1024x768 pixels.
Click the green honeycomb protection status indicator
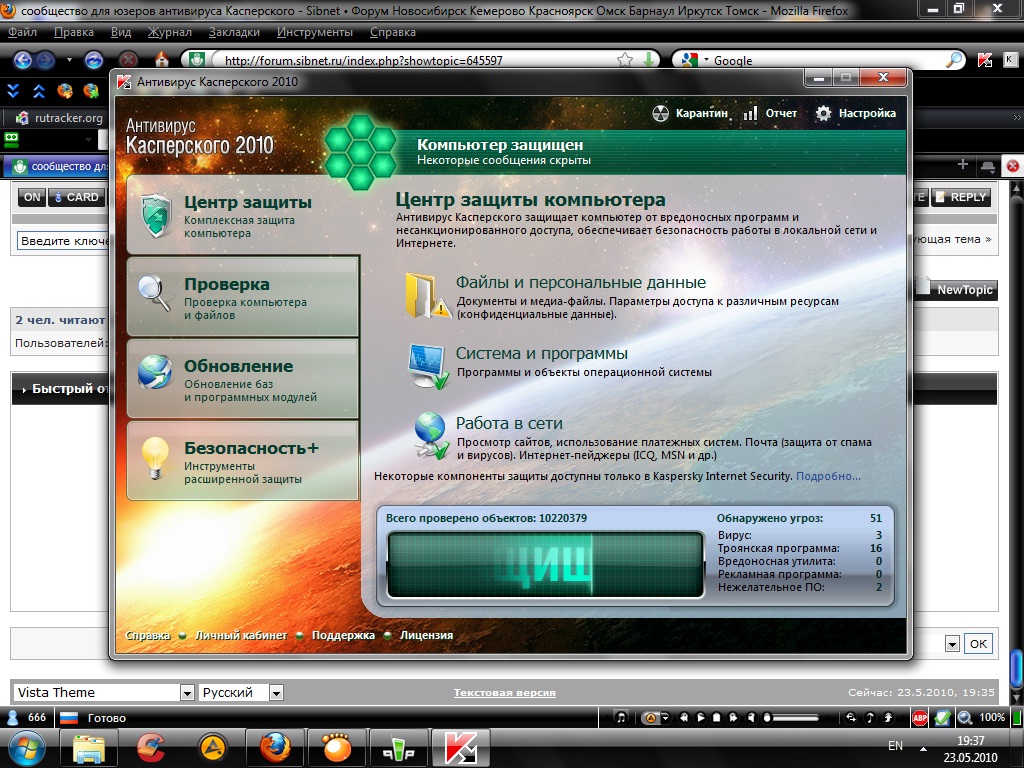[360, 152]
